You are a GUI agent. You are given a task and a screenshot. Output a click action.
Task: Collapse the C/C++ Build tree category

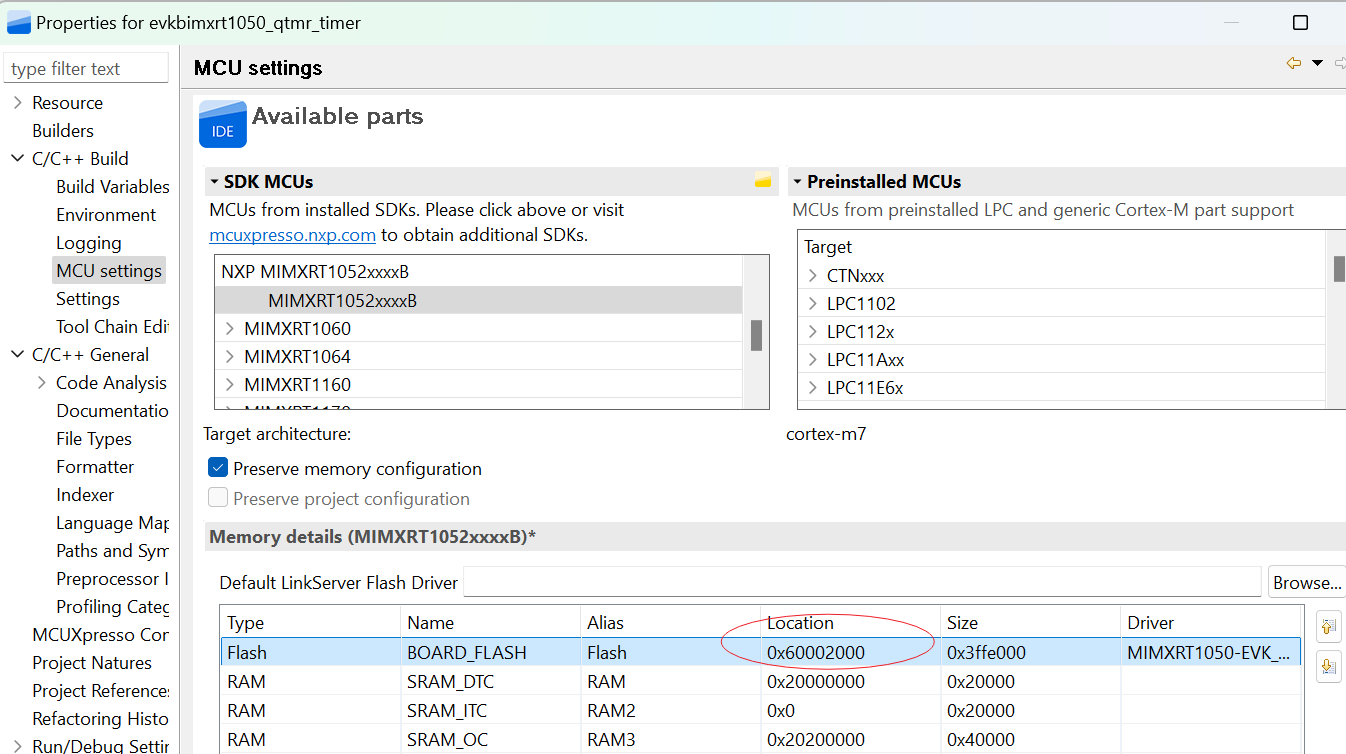click(x=18, y=159)
